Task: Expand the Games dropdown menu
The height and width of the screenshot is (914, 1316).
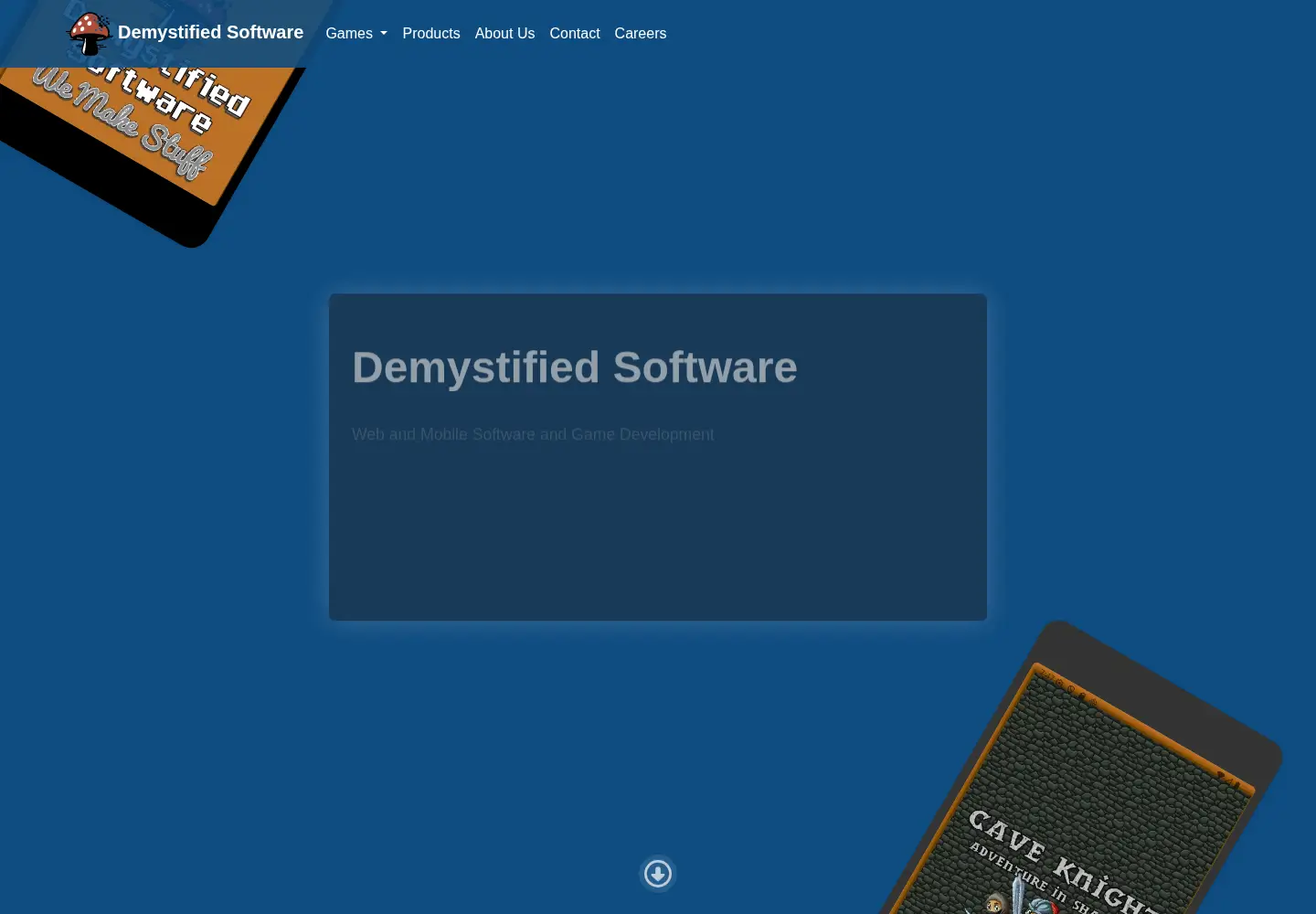Action: click(x=356, y=33)
